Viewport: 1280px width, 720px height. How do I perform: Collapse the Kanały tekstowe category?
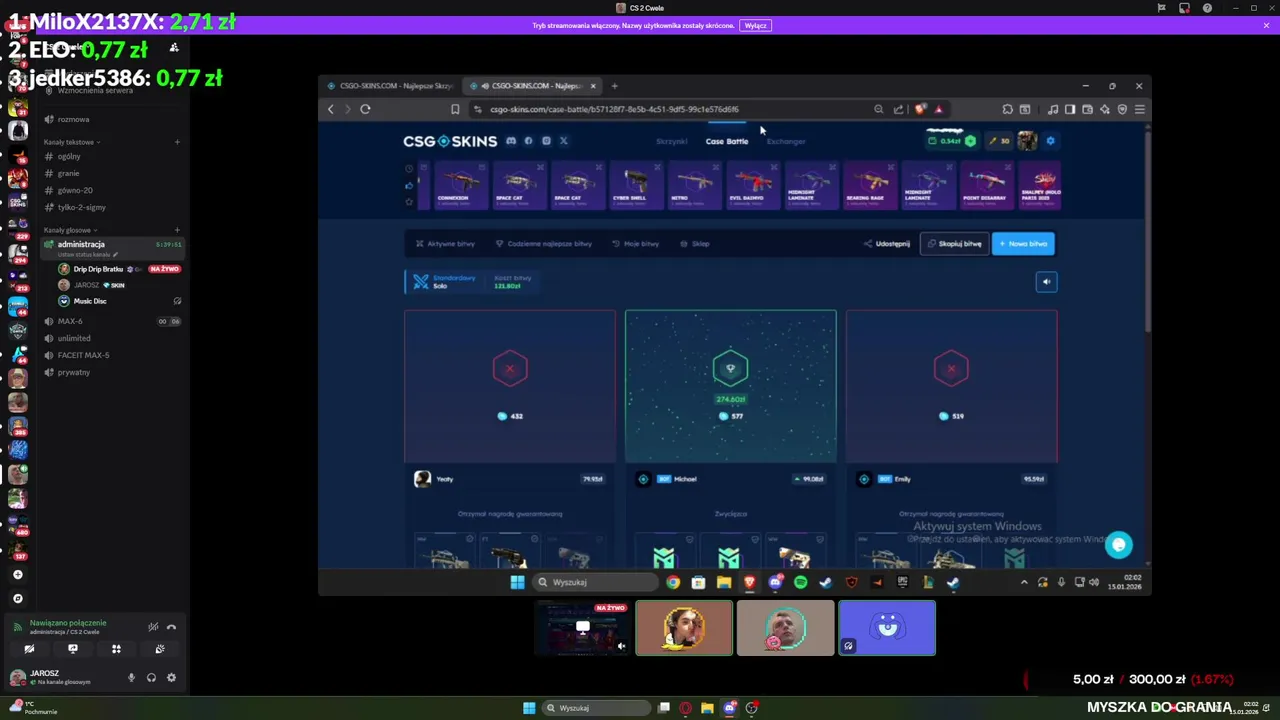(70, 142)
